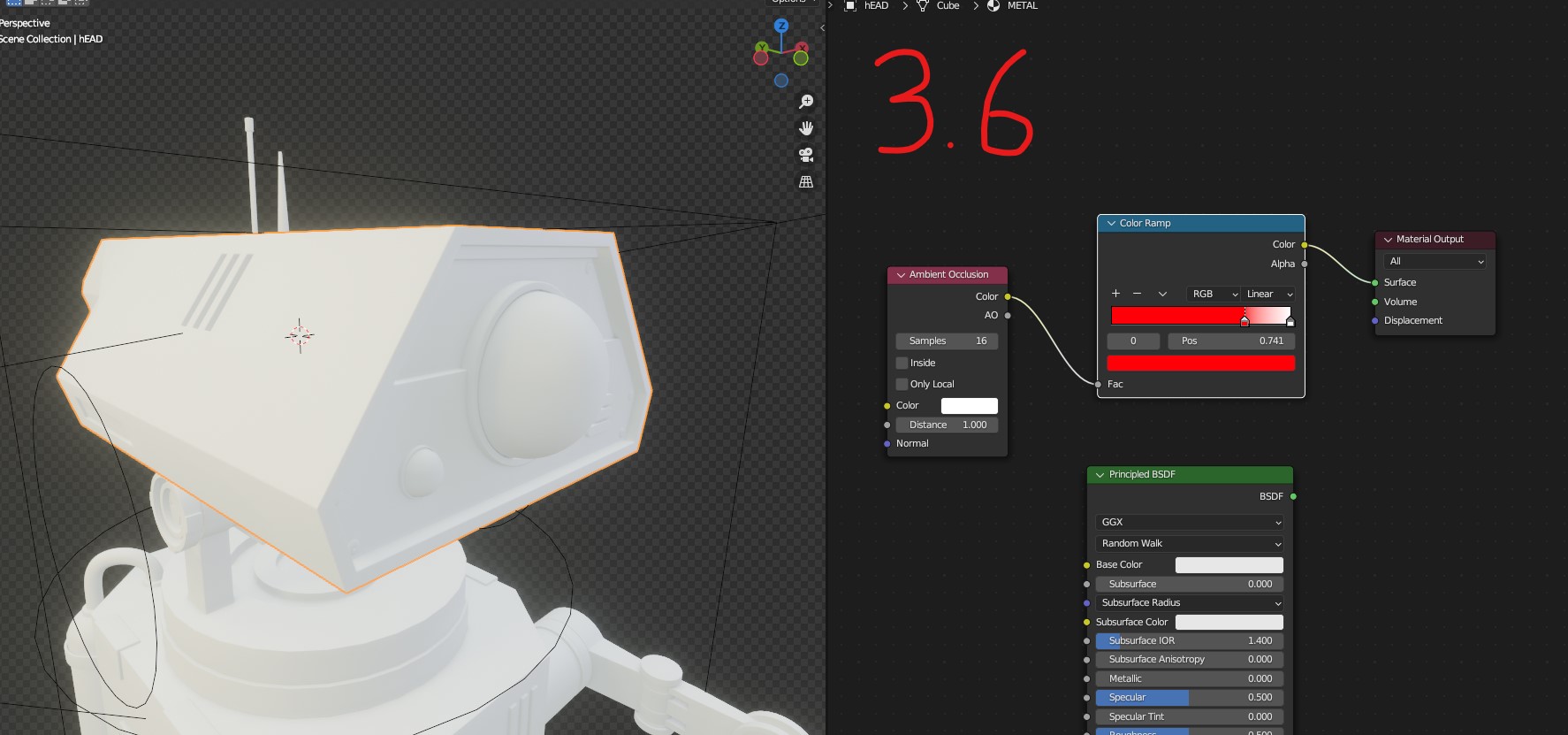Screen dimensions: 1568x735
Task: Open the Ambient Occlusion white color swatch
Action: (970, 405)
